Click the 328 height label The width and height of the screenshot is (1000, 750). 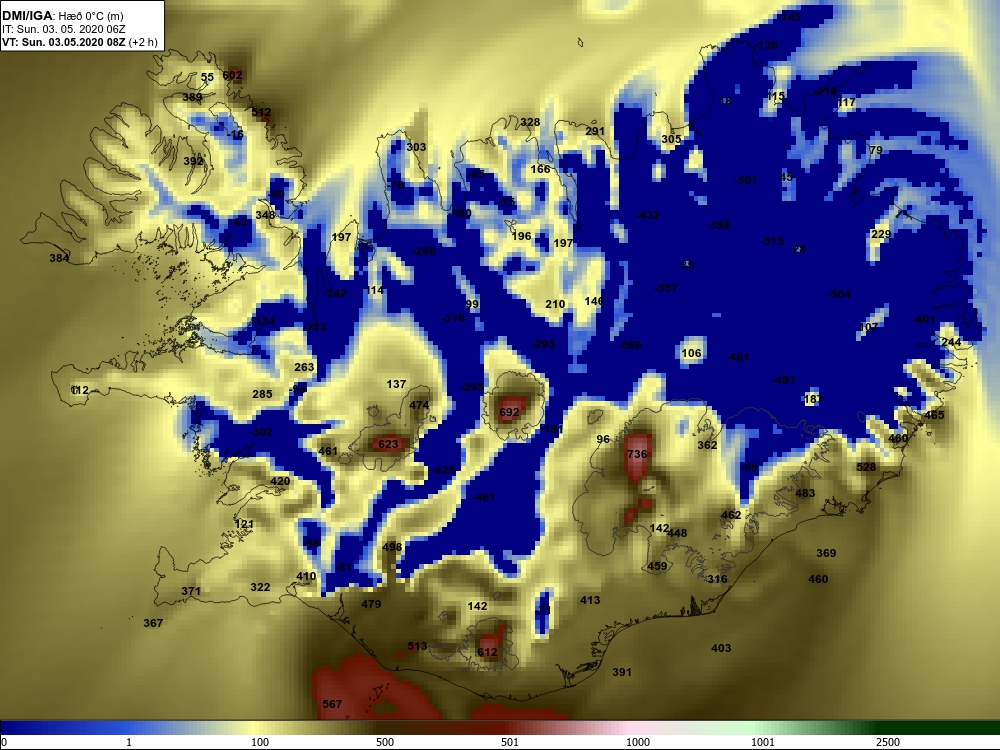(530, 122)
